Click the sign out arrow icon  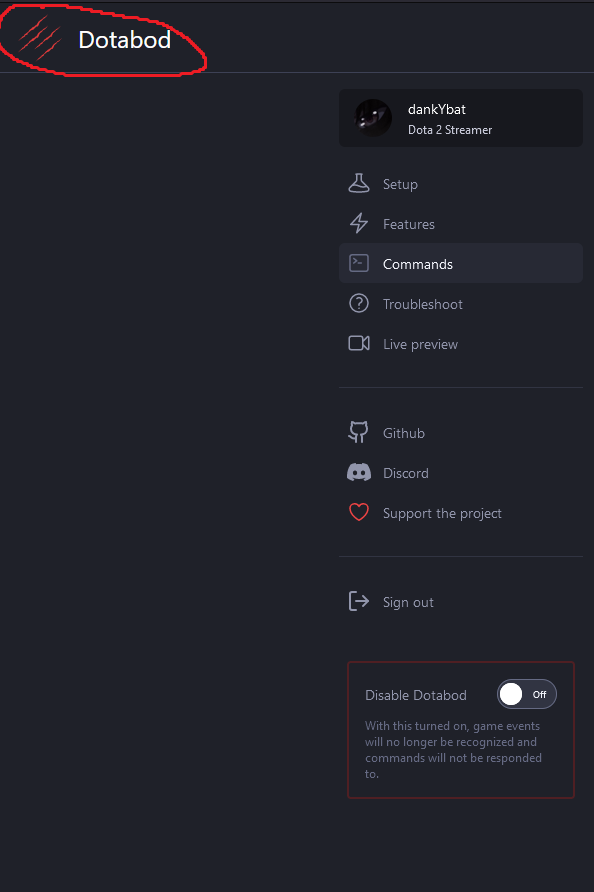[359, 601]
